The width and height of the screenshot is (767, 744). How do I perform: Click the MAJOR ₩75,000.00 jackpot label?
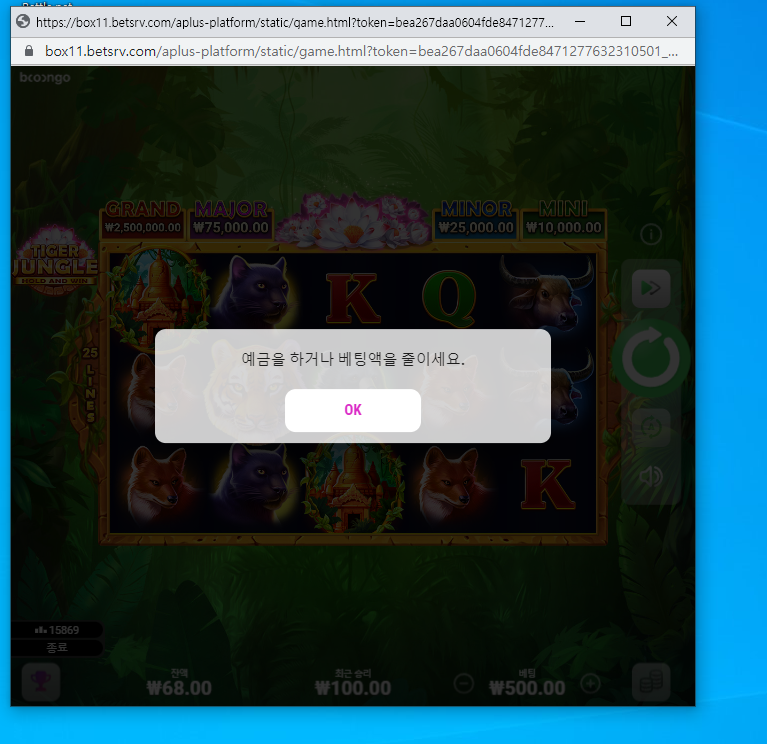(x=231, y=218)
